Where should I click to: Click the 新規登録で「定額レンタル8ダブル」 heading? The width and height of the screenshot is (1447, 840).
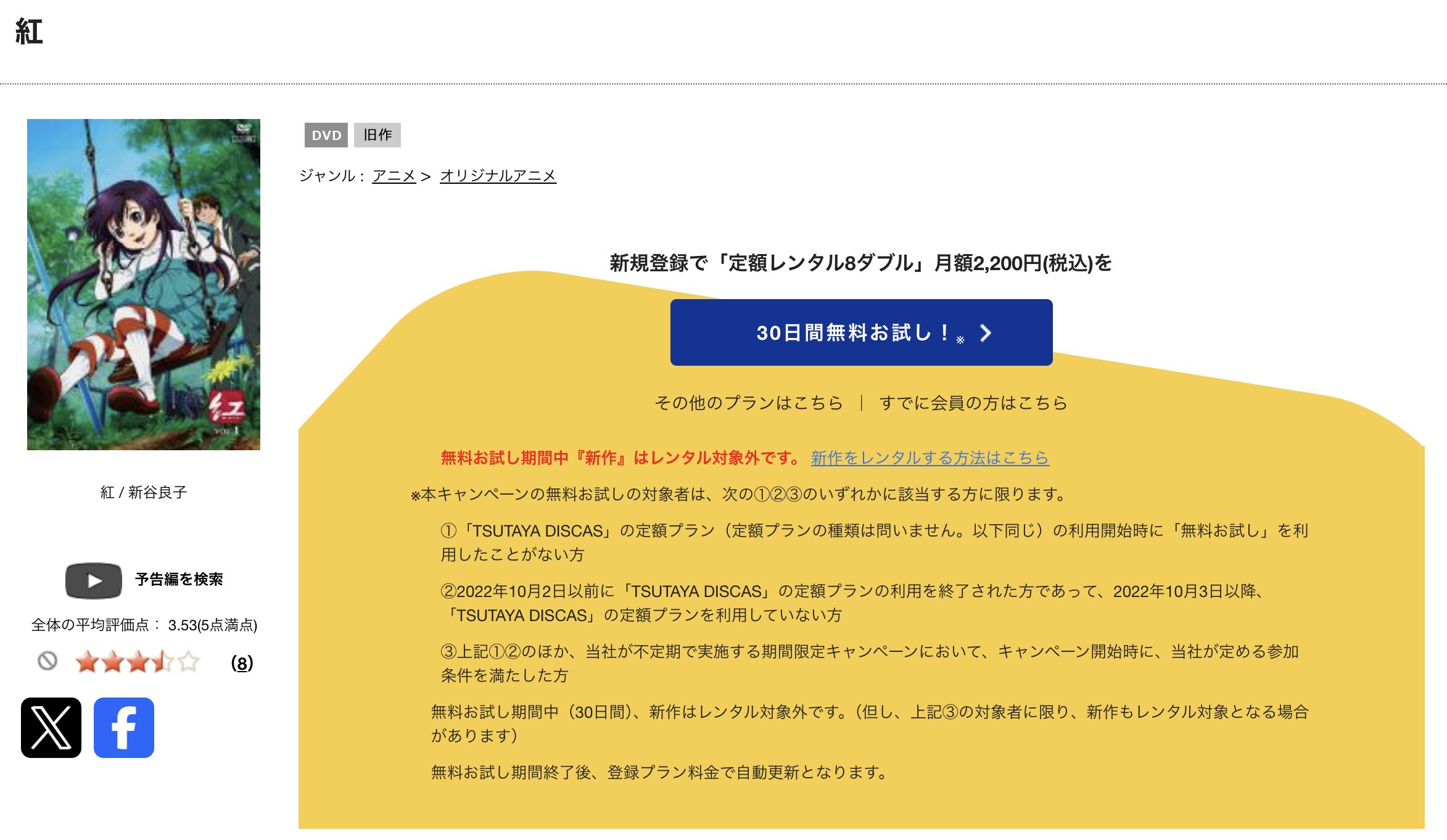coord(860,263)
